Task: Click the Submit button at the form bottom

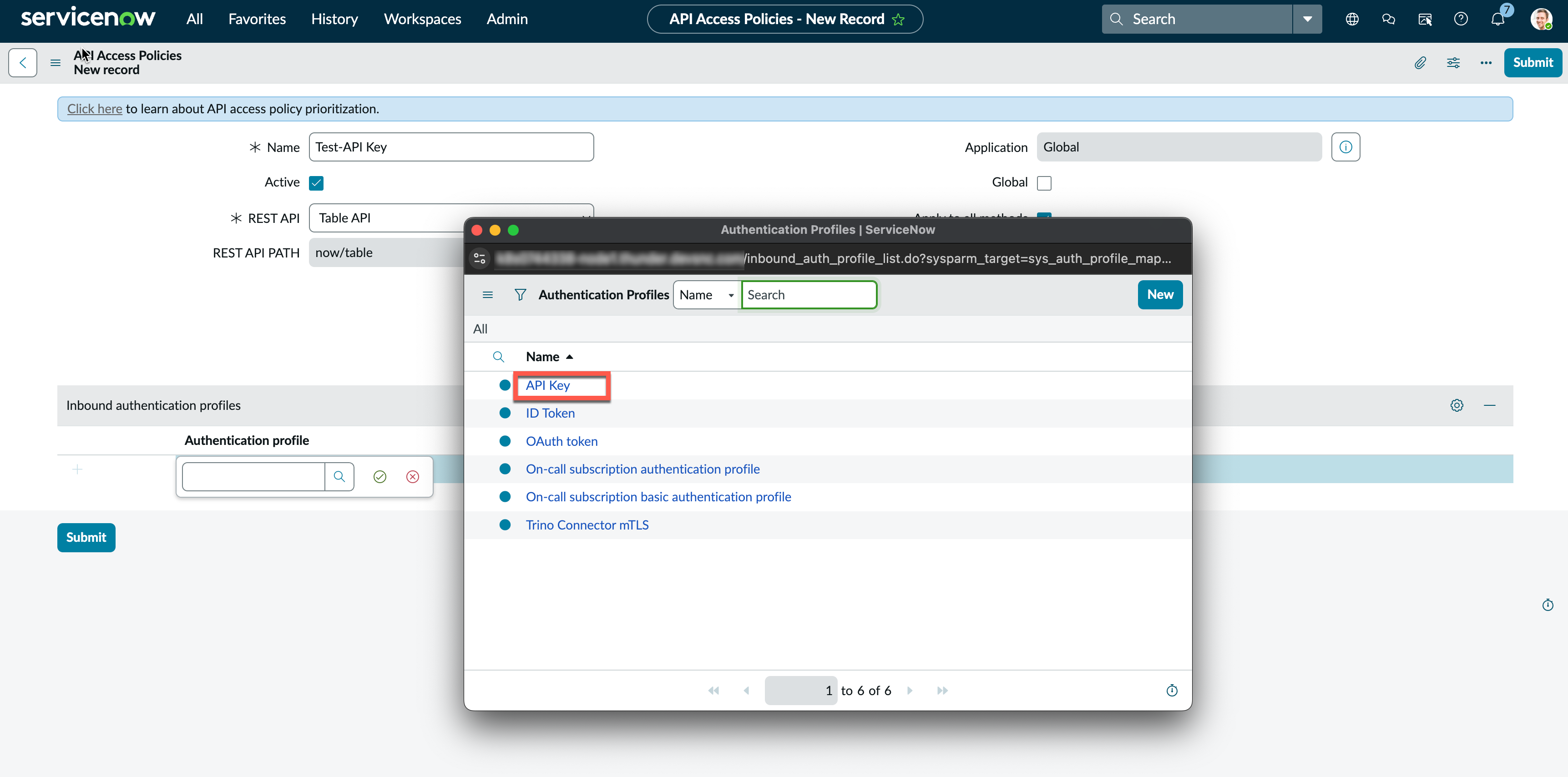Action: (x=86, y=537)
